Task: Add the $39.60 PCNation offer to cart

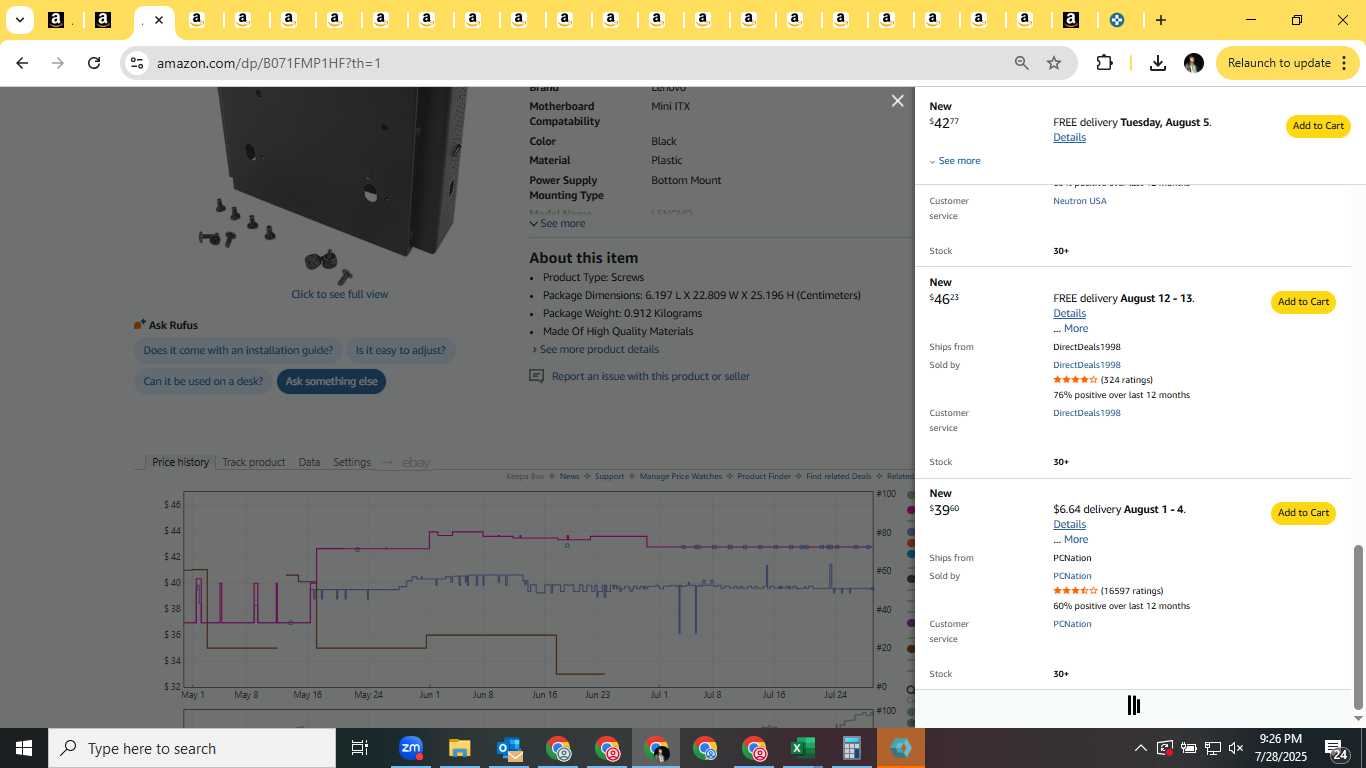Action: (x=1303, y=513)
